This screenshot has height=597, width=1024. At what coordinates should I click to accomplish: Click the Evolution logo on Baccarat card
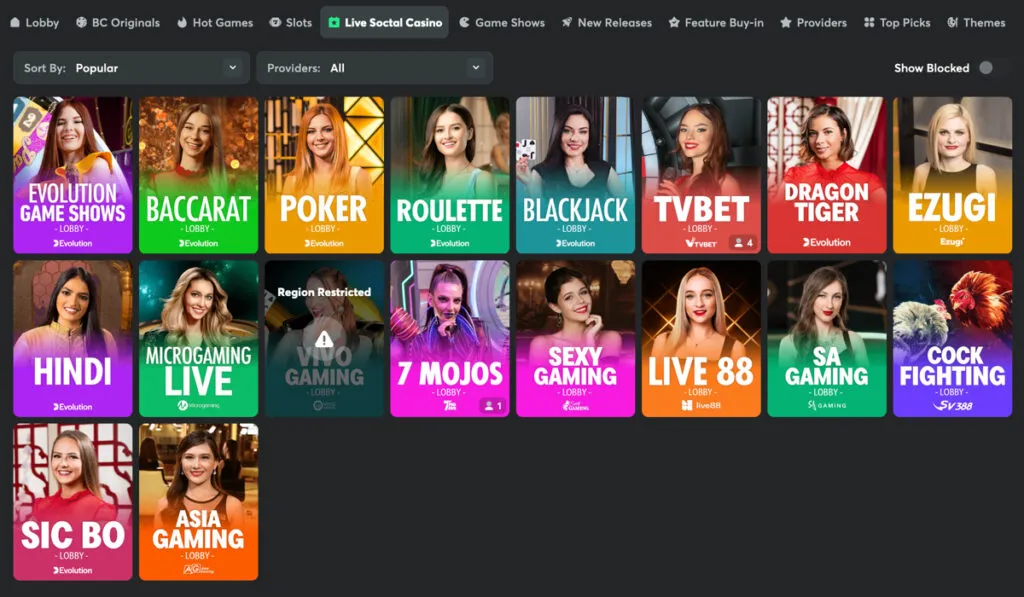click(198, 243)
